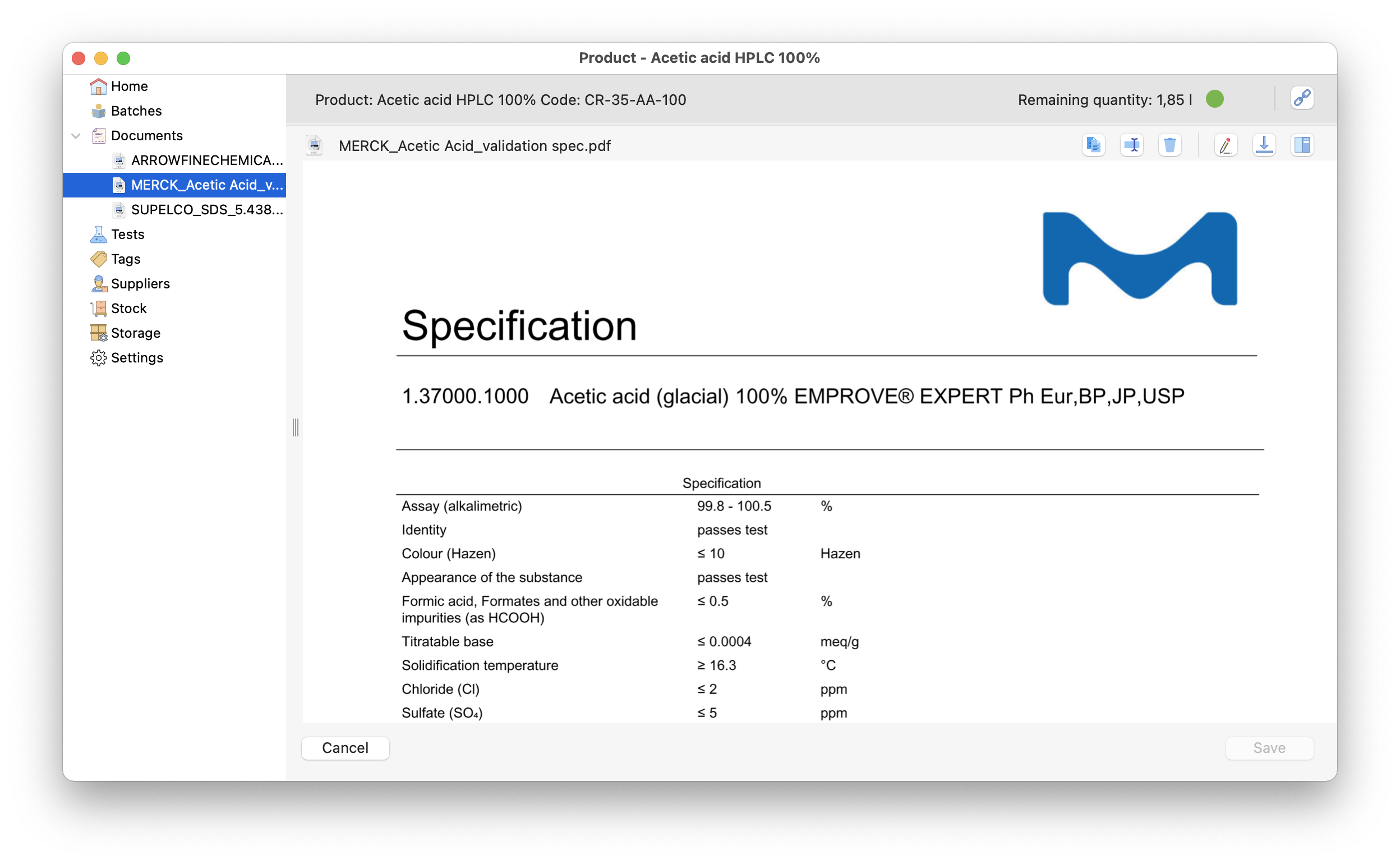
Task: Click the Batches box icon
Action: pyautogui.click(x=98, y=111)
